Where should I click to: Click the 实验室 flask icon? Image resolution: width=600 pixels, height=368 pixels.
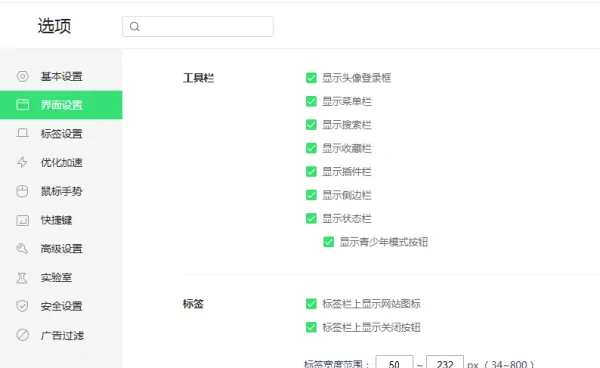(x=22, y=277)
